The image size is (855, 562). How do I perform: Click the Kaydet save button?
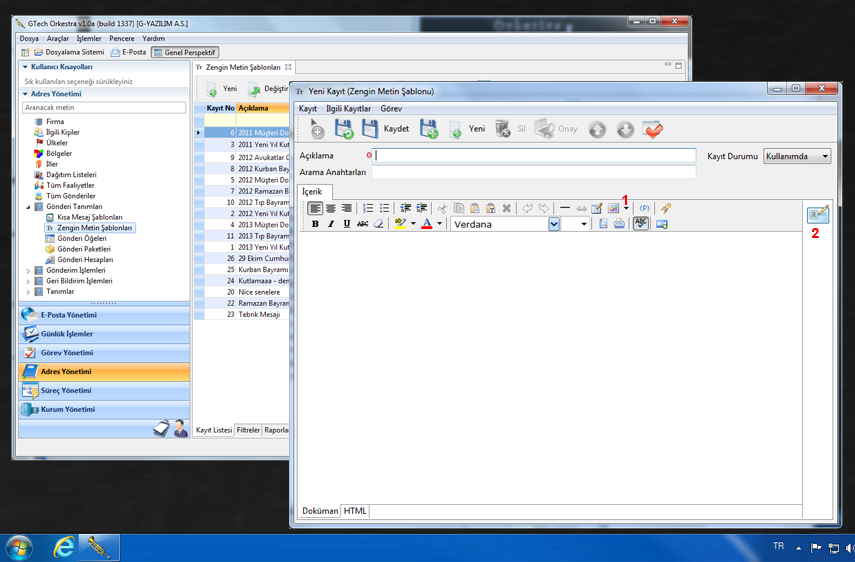tap(386, 129)
